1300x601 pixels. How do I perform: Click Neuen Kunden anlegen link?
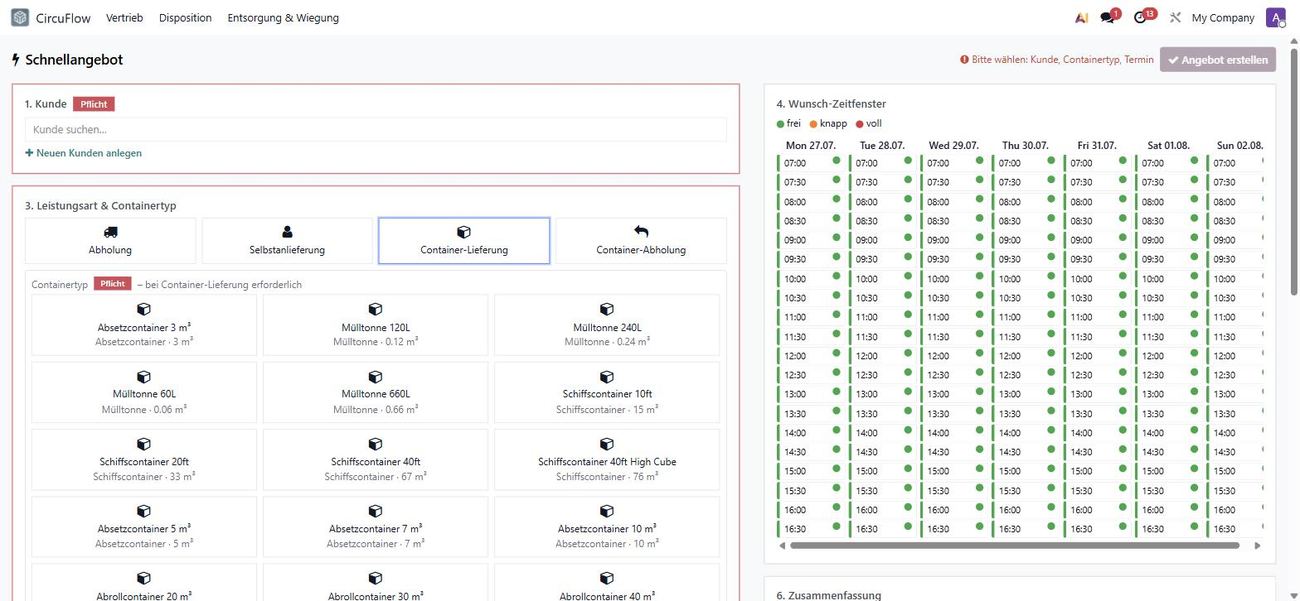click(x=83, y=153)
